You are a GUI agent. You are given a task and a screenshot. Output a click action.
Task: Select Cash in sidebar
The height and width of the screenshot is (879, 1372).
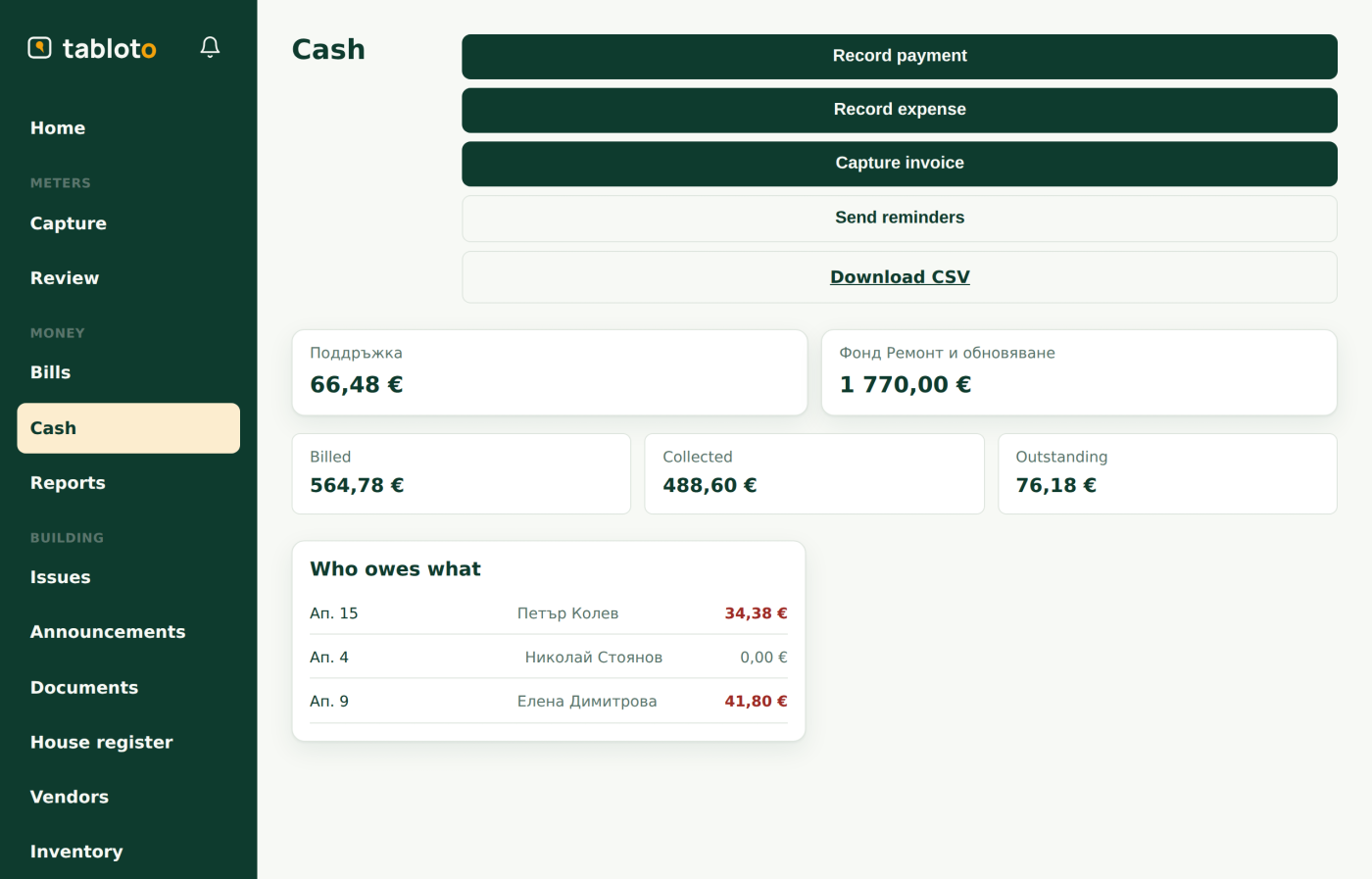point(128,428)
